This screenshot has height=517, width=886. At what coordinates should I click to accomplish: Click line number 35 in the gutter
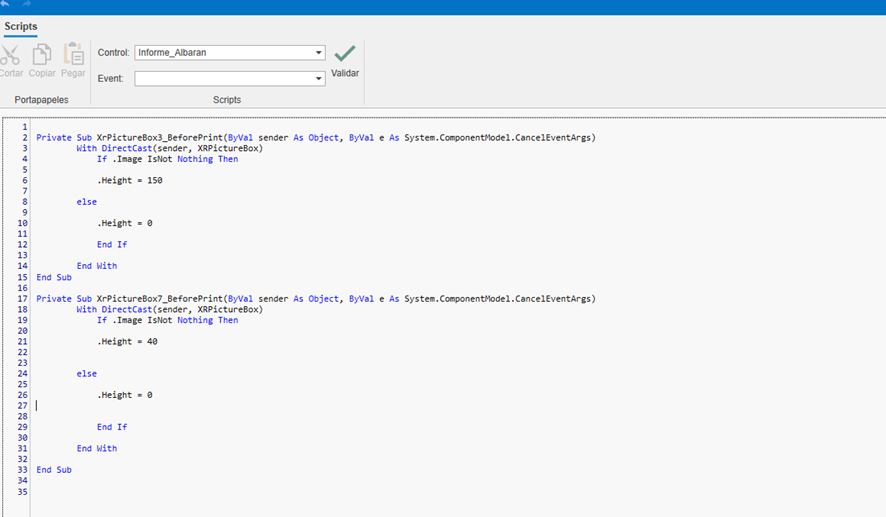[x=22, y=492]
